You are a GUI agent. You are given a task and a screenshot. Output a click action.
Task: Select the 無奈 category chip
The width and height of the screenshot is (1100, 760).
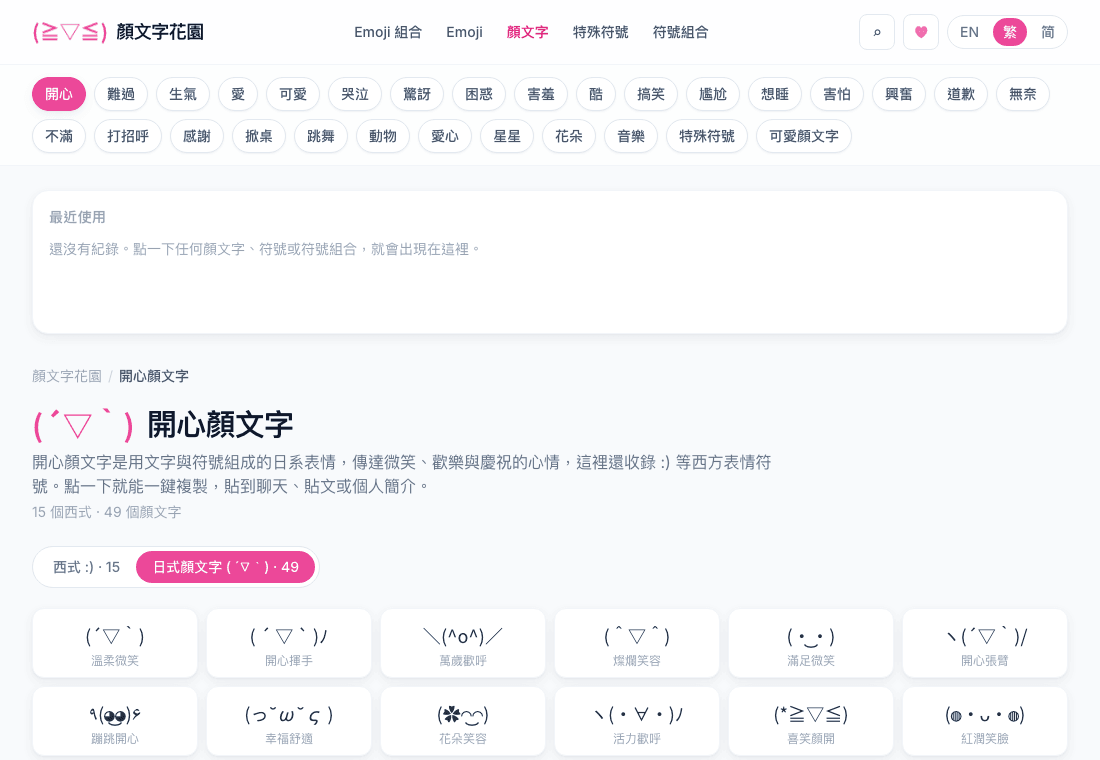[x=1023, y=94]
